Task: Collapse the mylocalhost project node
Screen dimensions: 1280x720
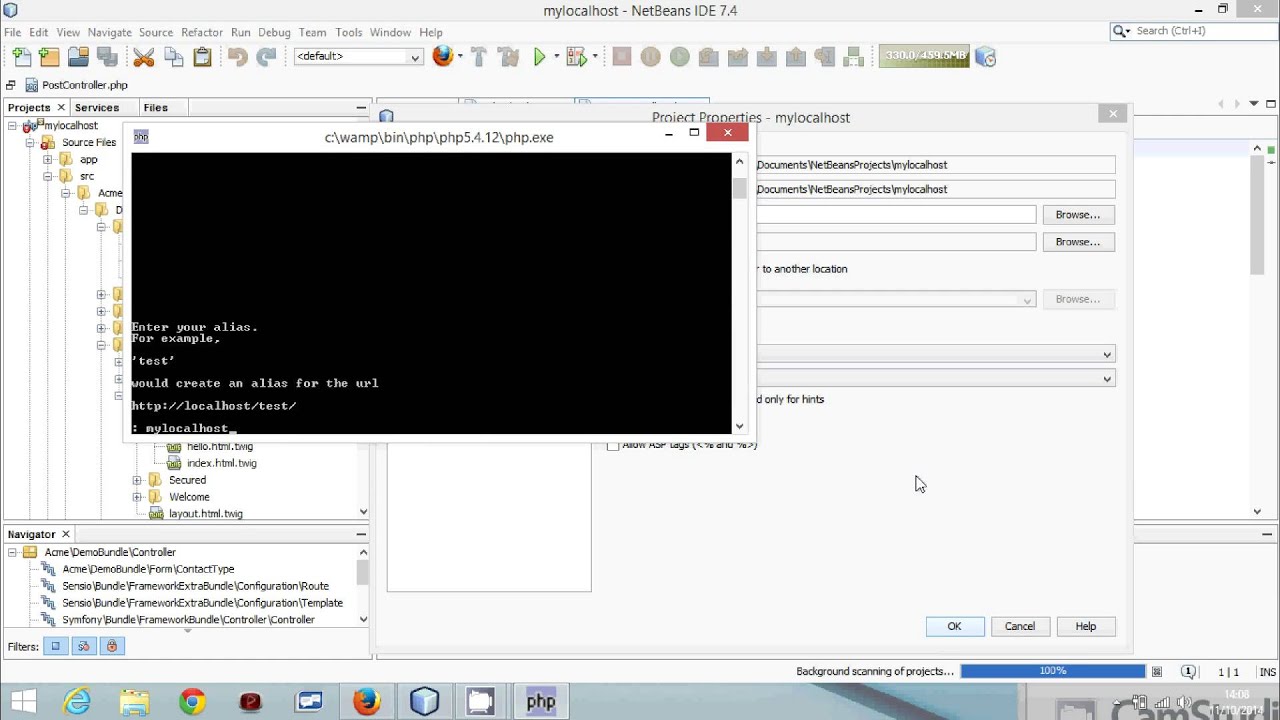Action: click(x=14, y=126)
